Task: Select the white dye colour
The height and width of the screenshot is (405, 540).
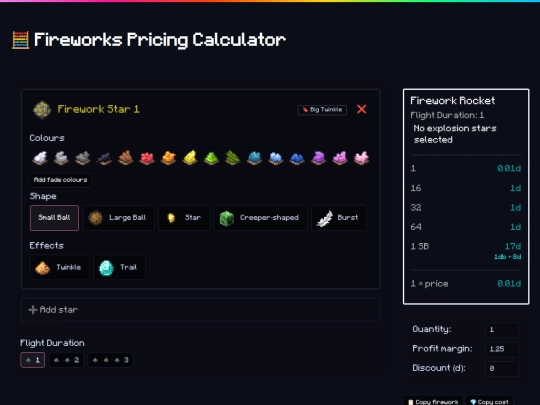Action: [40, 158]
